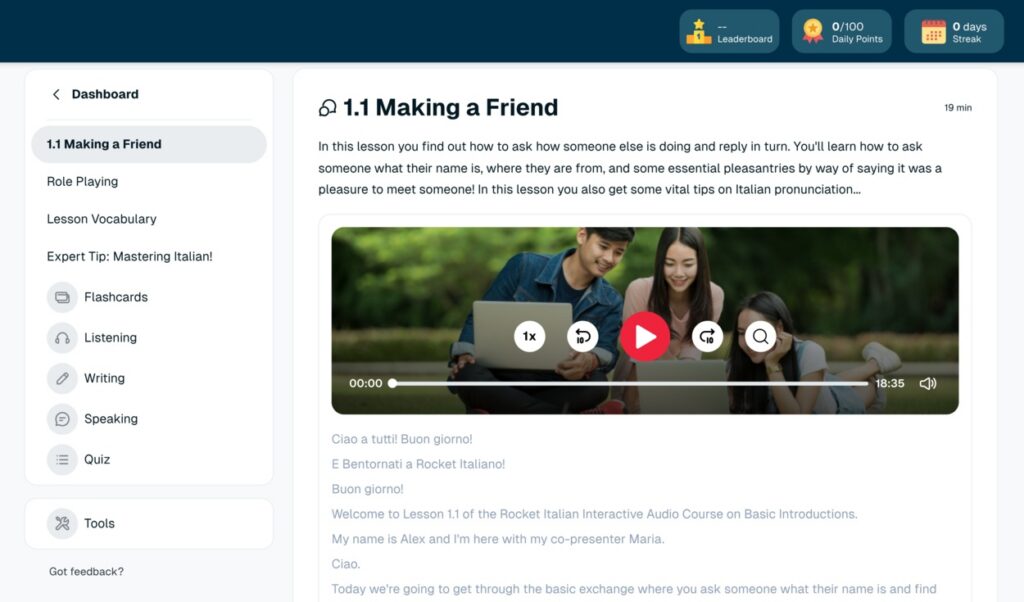The image size is (1024, 602).
Task: Rewind audio 10 seconds
Action: click(582, 337)
